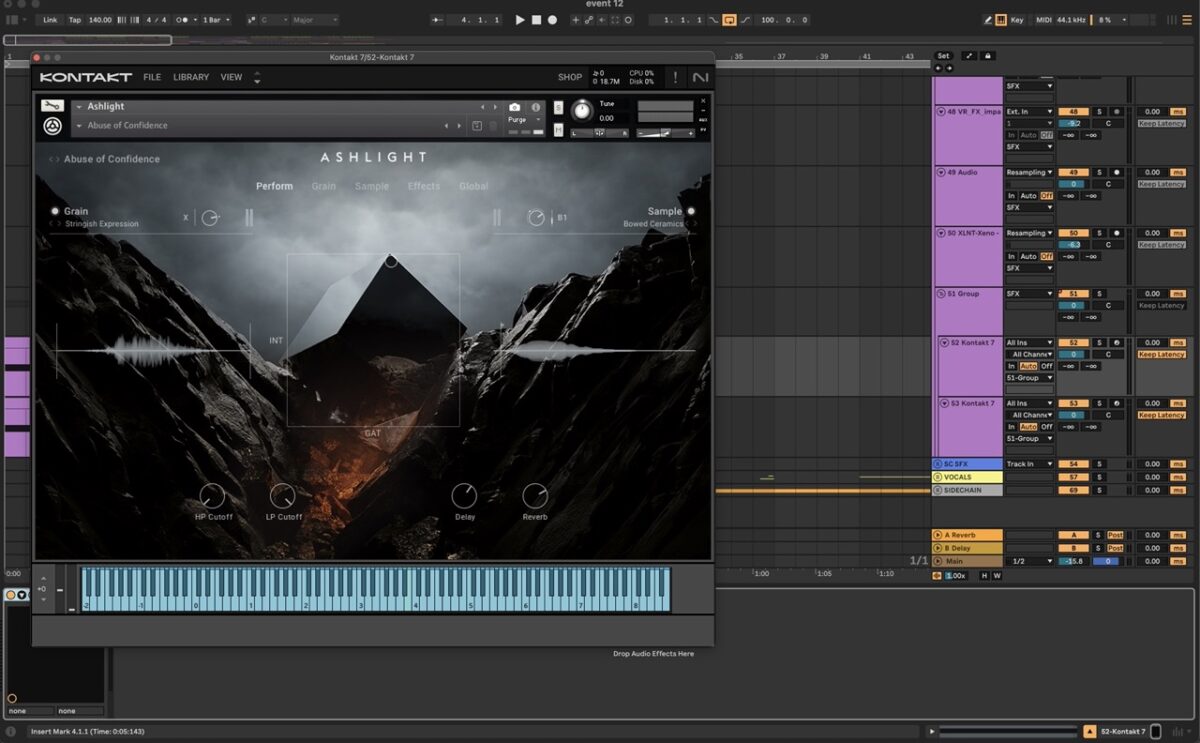
Task: Open the 1 Bar quantization dropdown
Action: point(216,20)
